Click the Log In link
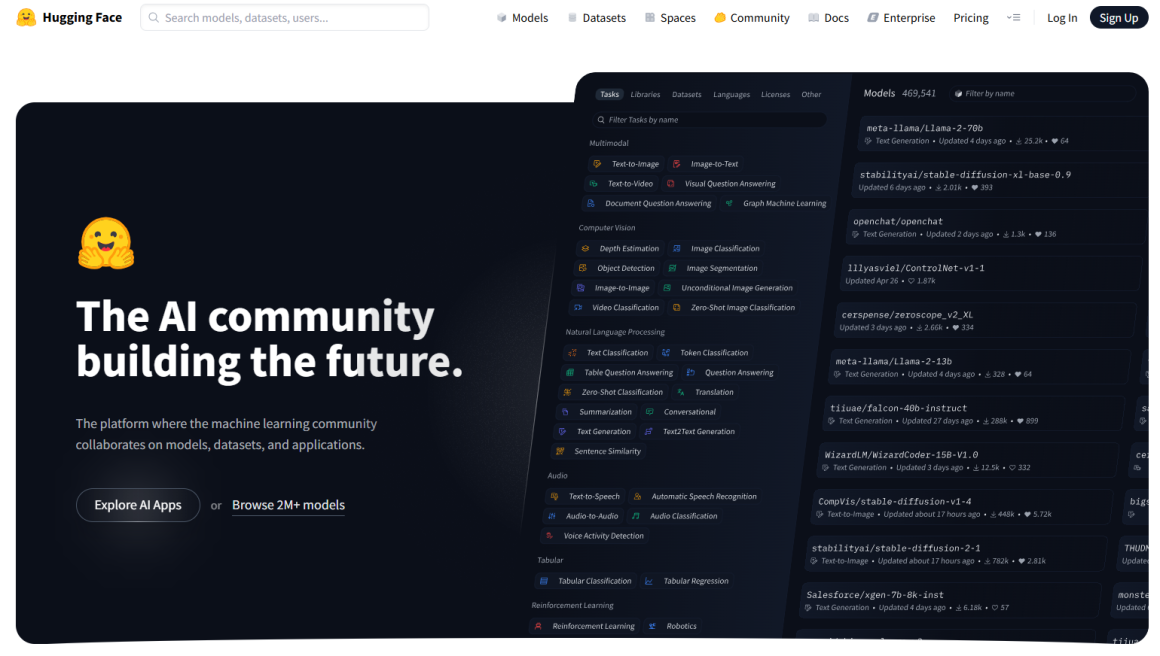 [x=1061, y=18]
